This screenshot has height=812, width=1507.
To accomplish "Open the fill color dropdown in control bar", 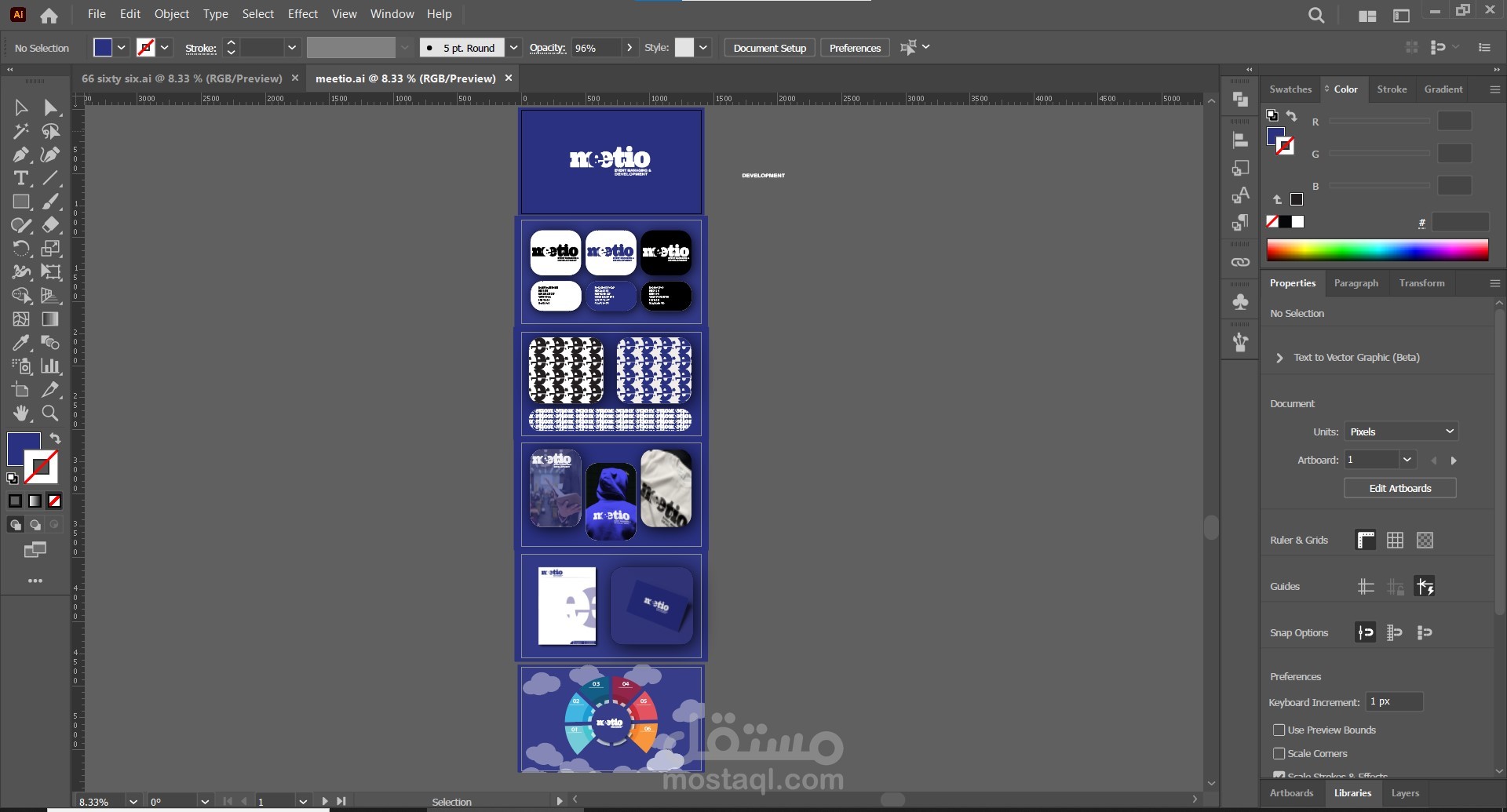I will pos(122,48).
